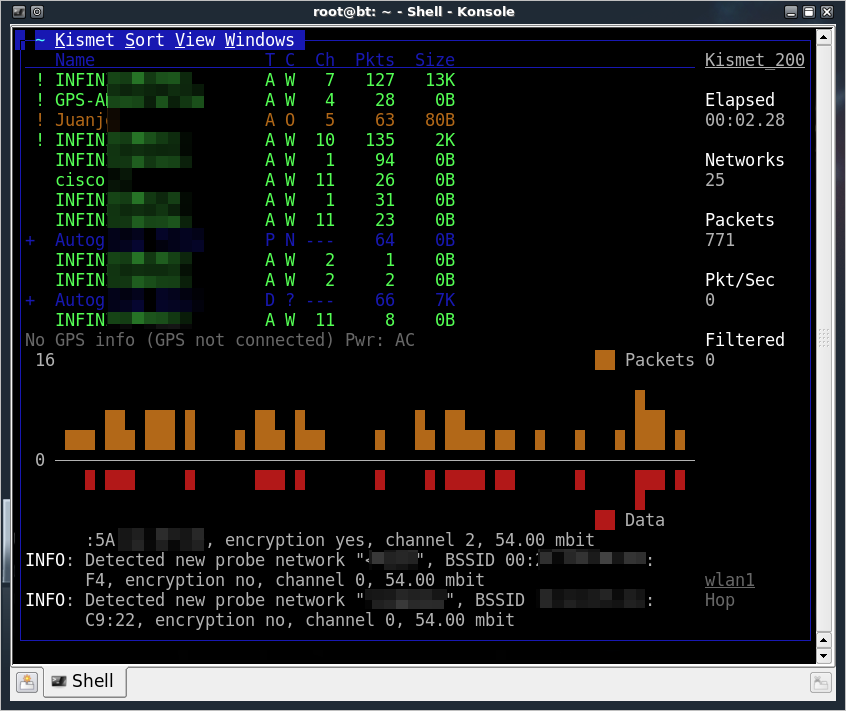Viewport: 846px width, 711px height.
Task: Click the red Data legend square
Action: 605,520
